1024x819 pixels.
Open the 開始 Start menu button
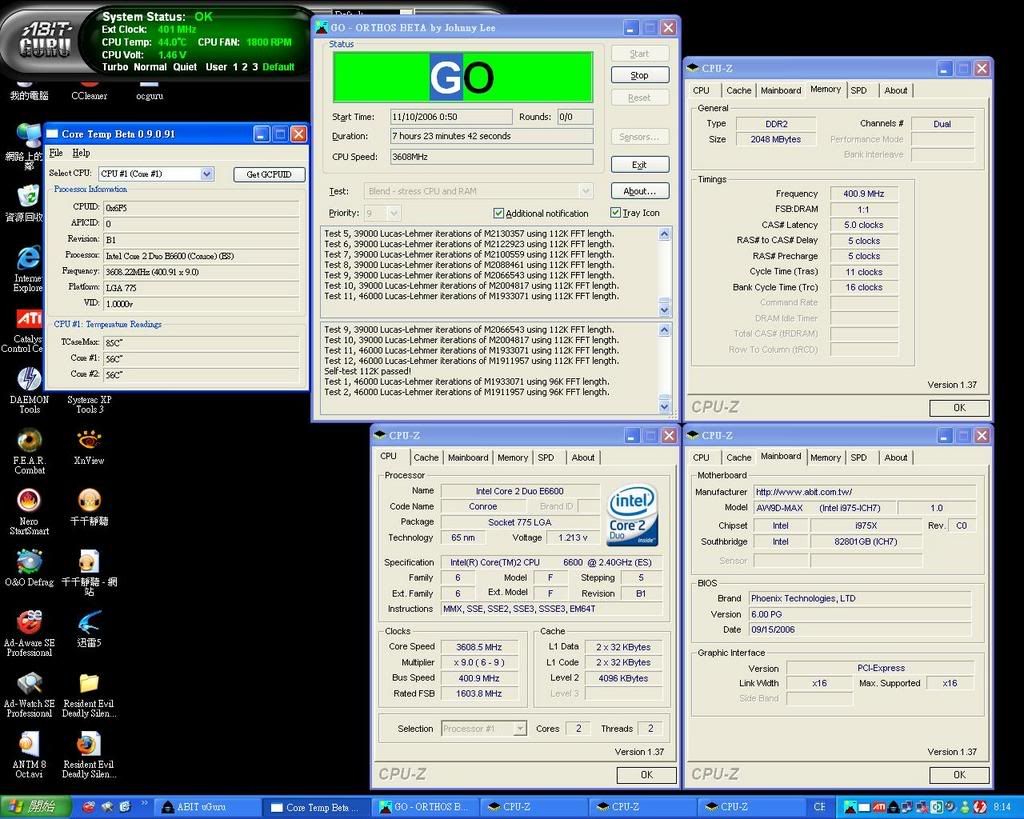pos(35,807)
